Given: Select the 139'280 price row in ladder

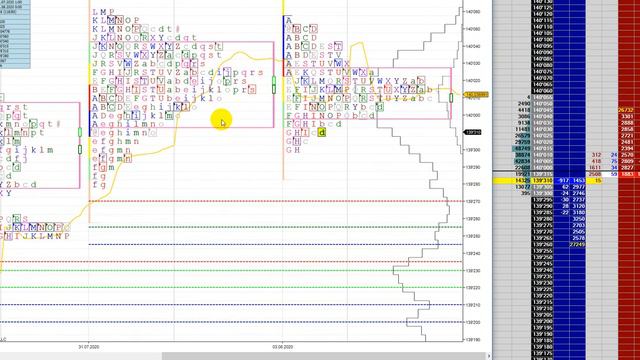Looking at the screenshot, I should (542, 219).
